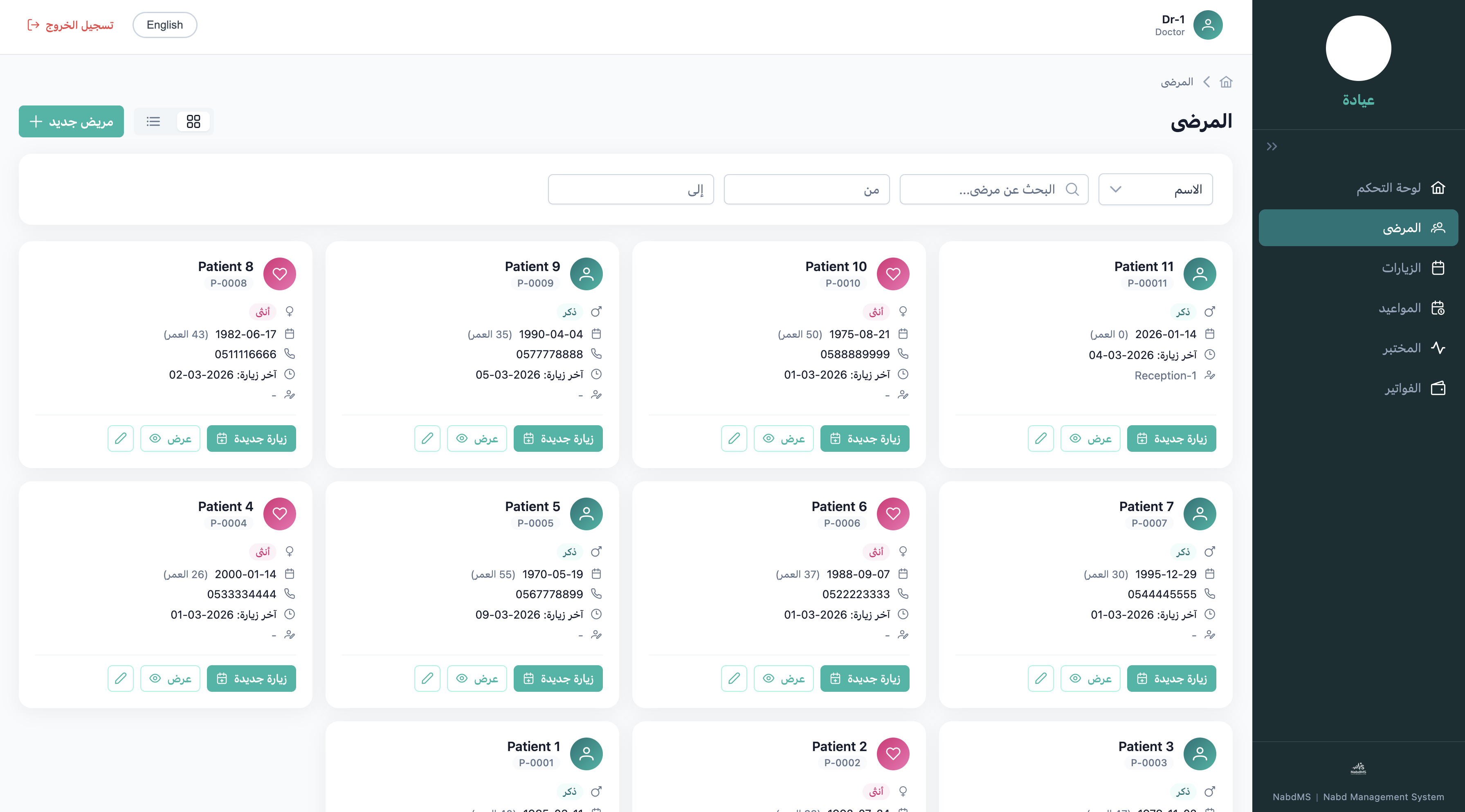Click the back chevron next to المرضى breadcrumb
The height and width of the screenshot is (812, 1465).
(x=1207, y=81)
